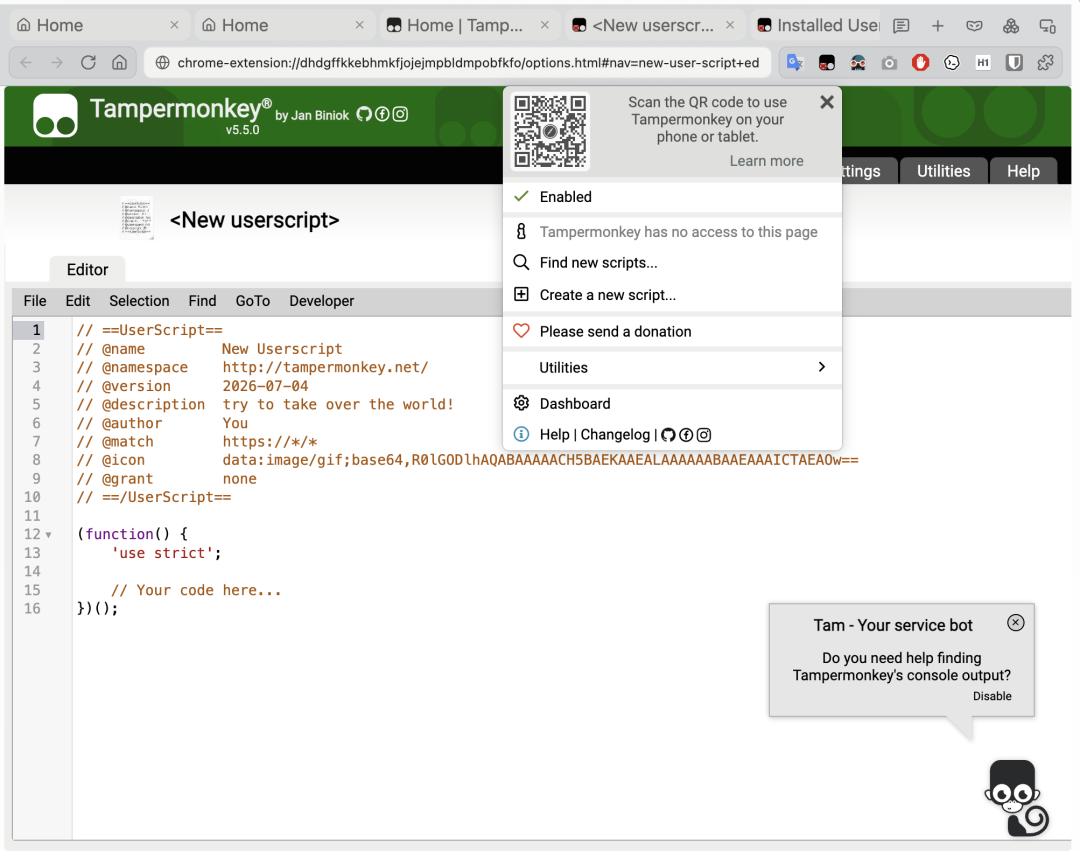Open the Instagram icon in the Tampermonkey header
The width and height of the screenshot is (1080, 851).
400,114
